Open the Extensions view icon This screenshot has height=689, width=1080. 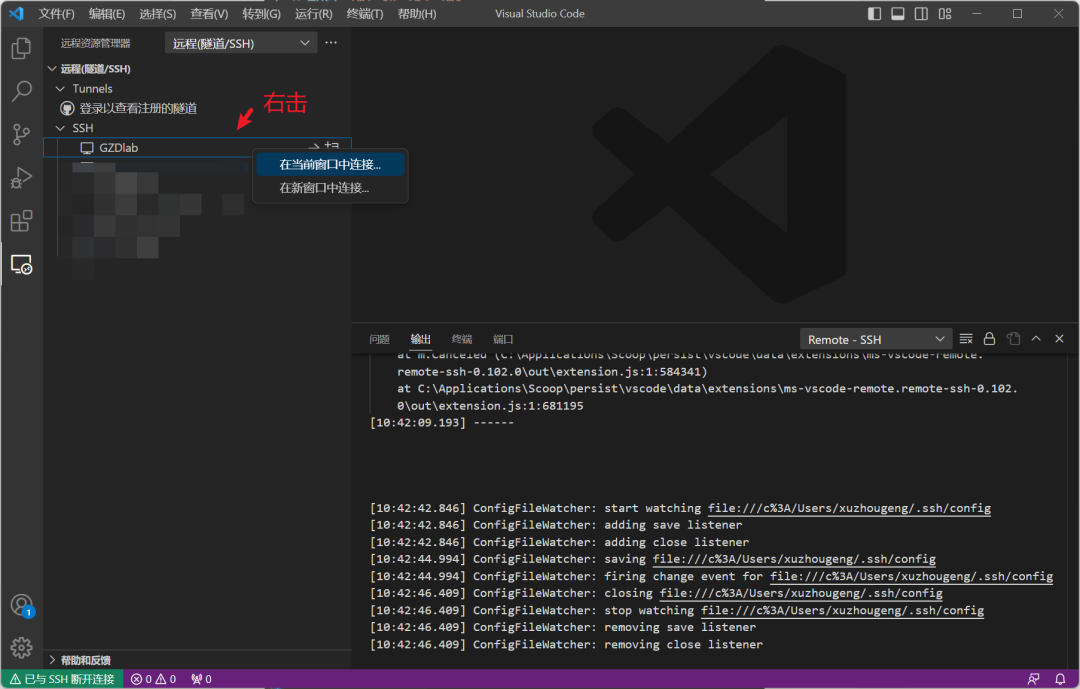click(x=21, y=221)
